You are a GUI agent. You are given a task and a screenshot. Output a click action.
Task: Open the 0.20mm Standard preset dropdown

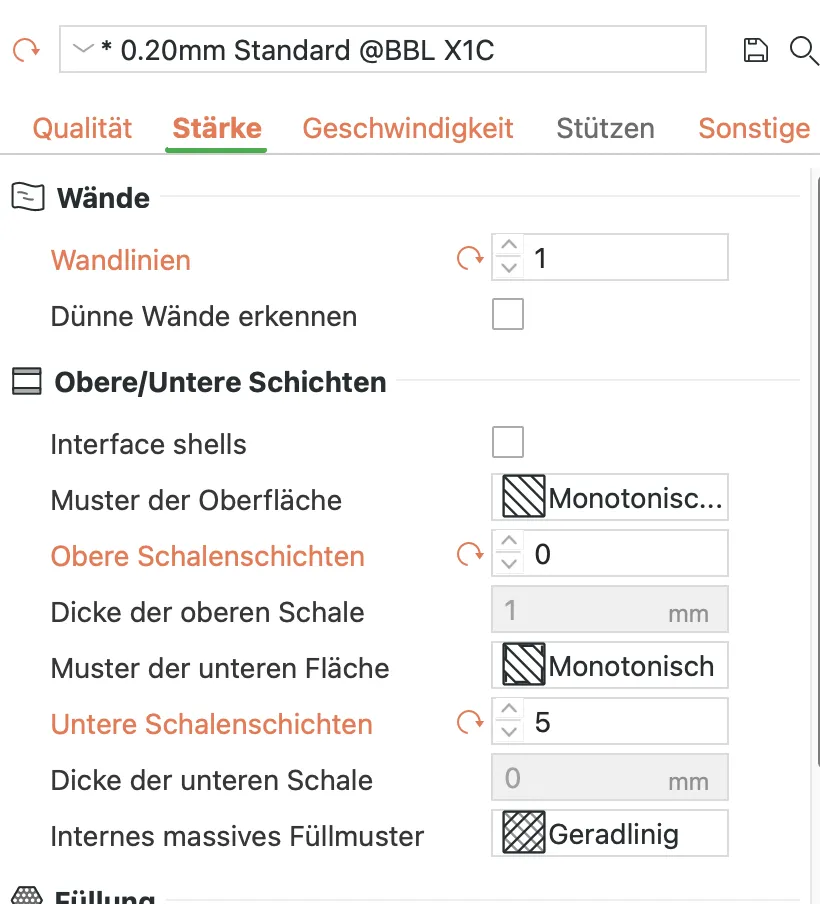382,50
